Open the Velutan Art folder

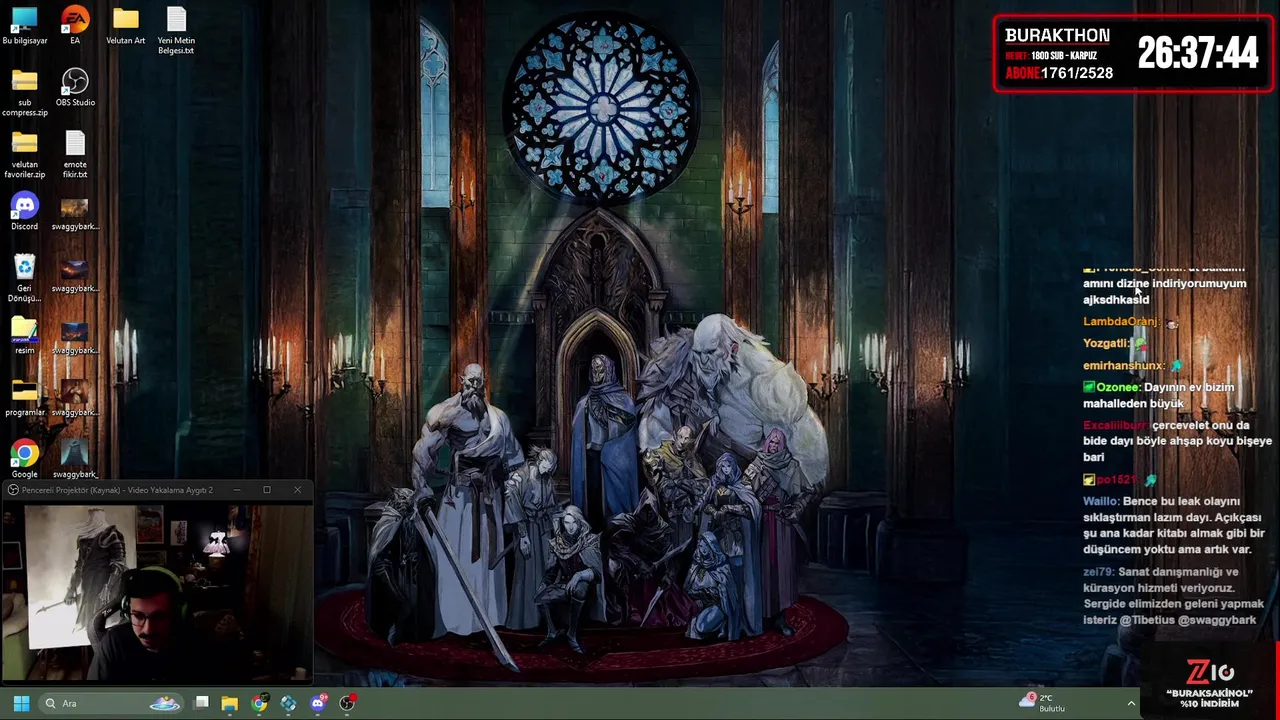click(125, 26)
